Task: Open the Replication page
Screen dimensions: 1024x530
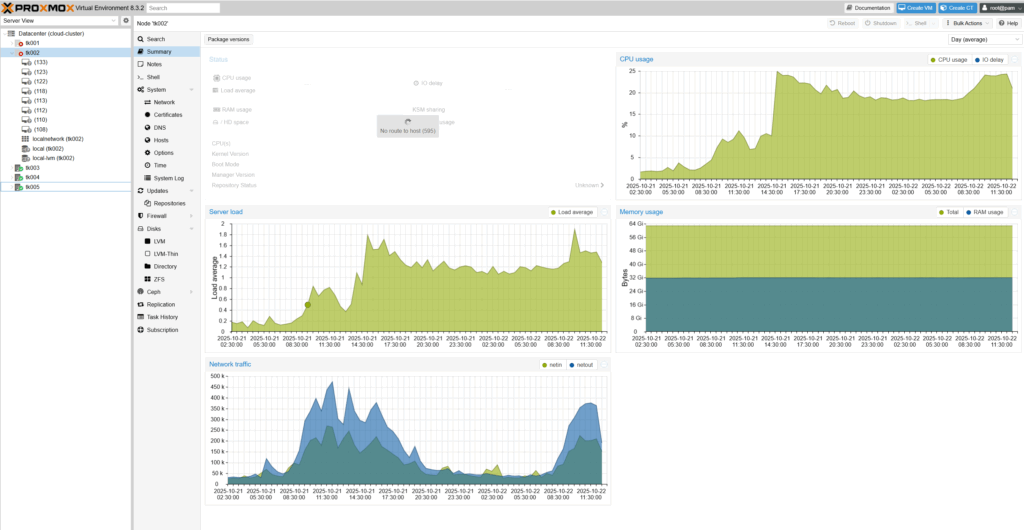Action: [160, 304]
